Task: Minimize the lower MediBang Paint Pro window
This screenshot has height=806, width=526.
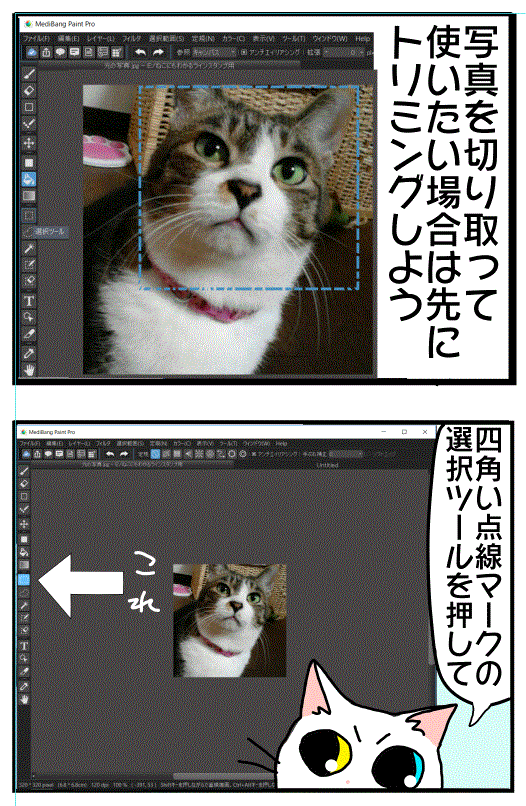Action: click(384, 432)
